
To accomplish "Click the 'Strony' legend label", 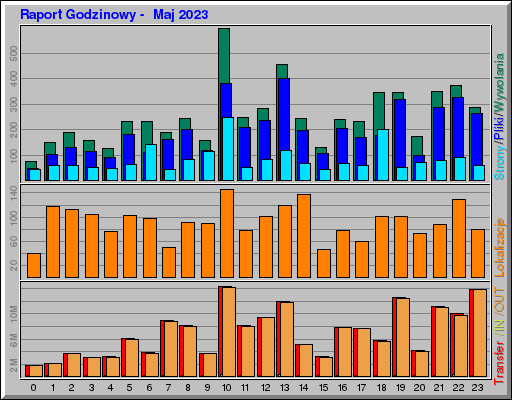I will pyautogui.click(x=499, y=163).
